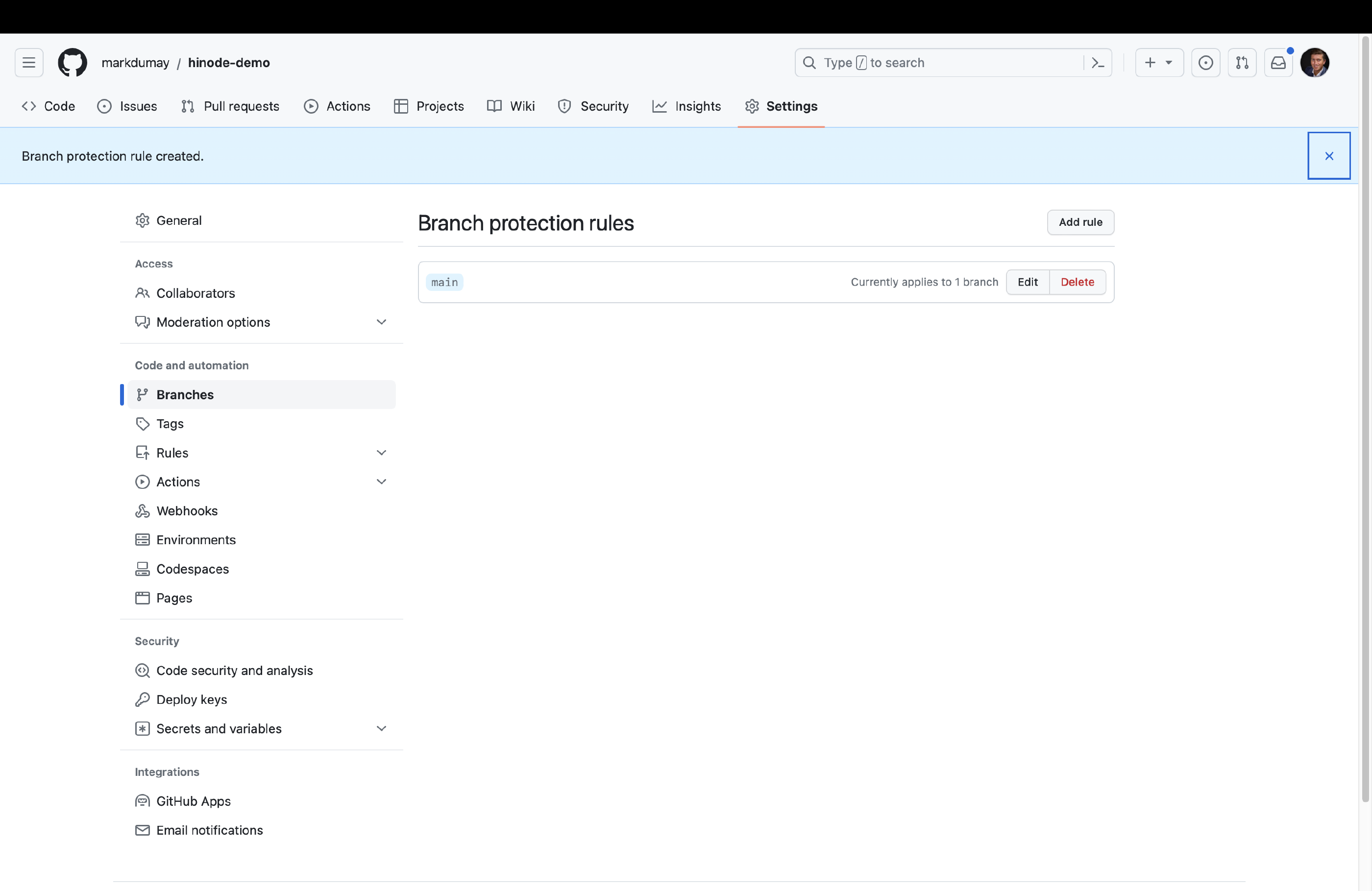This screenshot has height=891, width=1372.
Task: Click the Pages sidebar item
Action: coord(174,597)
